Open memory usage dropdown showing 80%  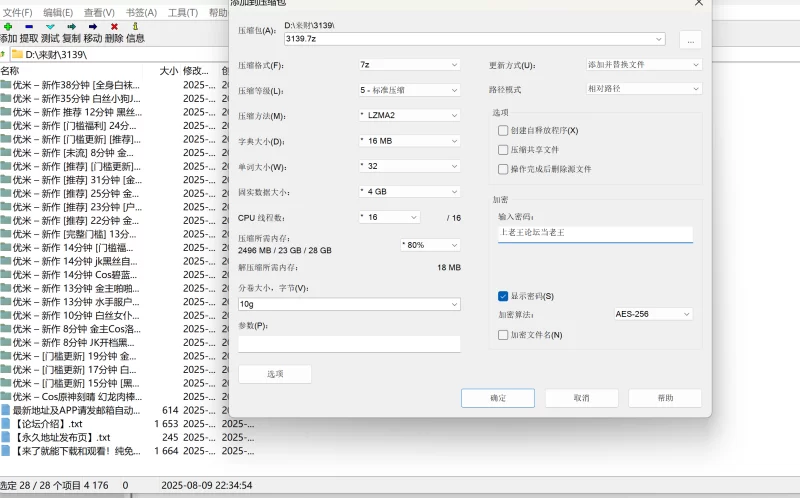pyautogui.click(x=431, y=245)
